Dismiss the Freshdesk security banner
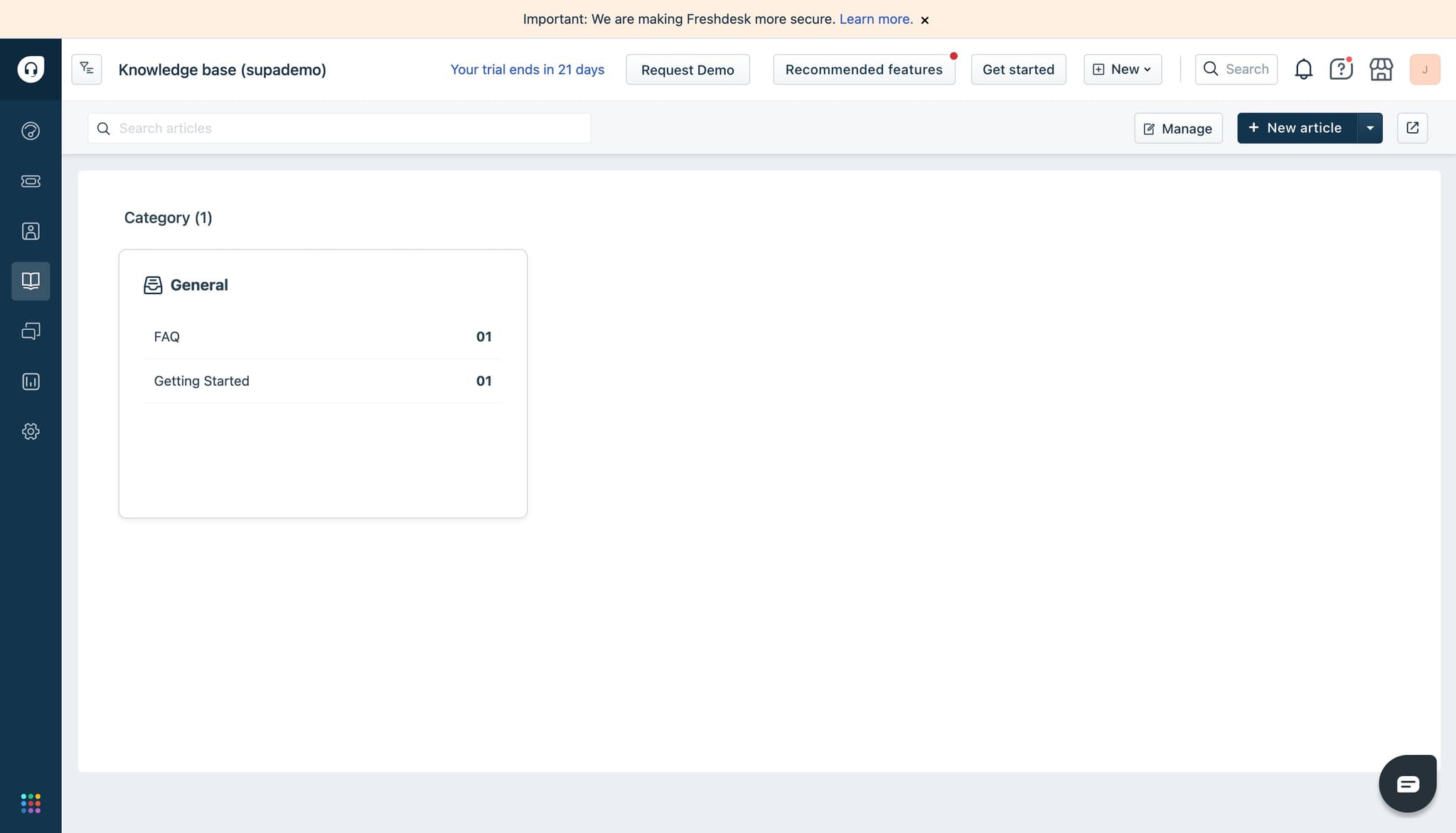This screenshot has height=833, width=1456. (925, 20)
